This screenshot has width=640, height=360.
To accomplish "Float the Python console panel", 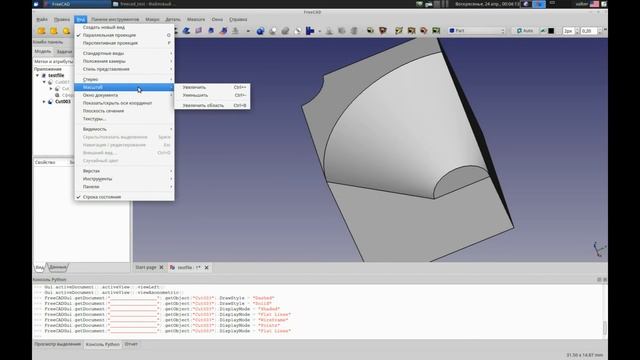I will pos(599,280).
